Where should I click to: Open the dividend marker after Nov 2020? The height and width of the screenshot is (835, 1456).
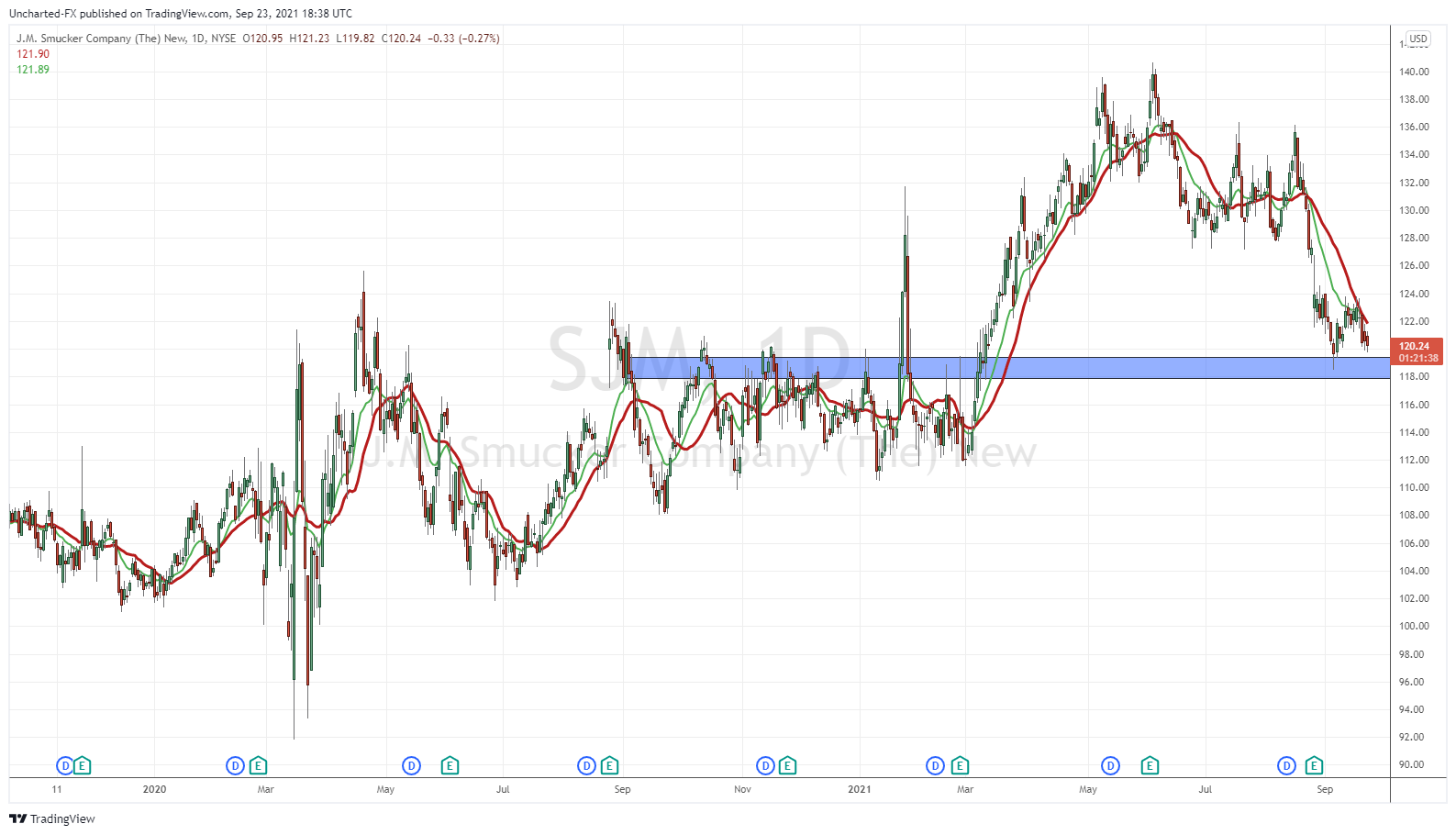(x=765, y=765)
